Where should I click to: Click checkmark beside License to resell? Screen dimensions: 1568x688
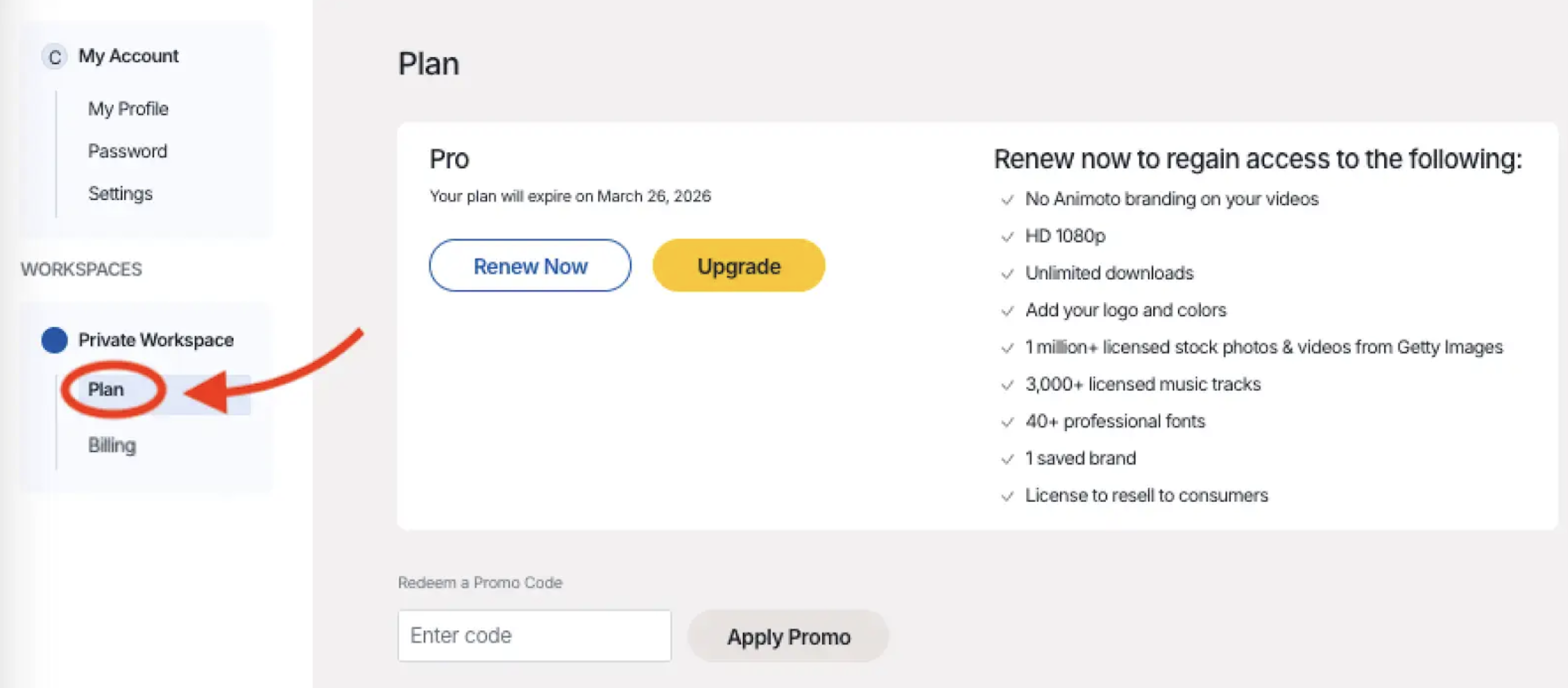coord(1007,496)
